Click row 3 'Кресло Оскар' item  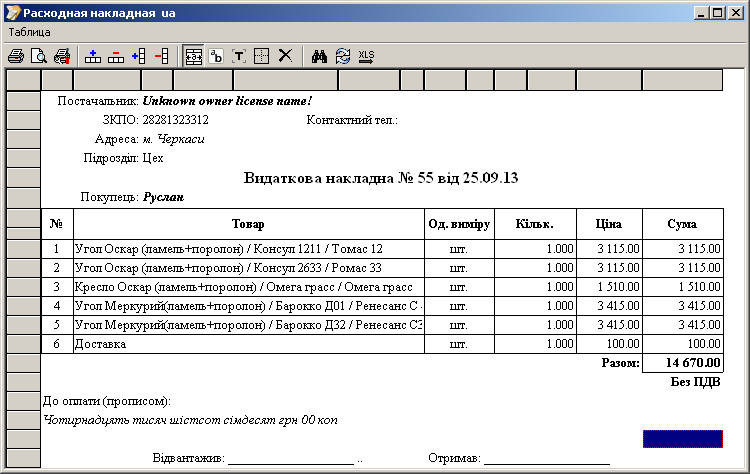(x=249, y=287)
